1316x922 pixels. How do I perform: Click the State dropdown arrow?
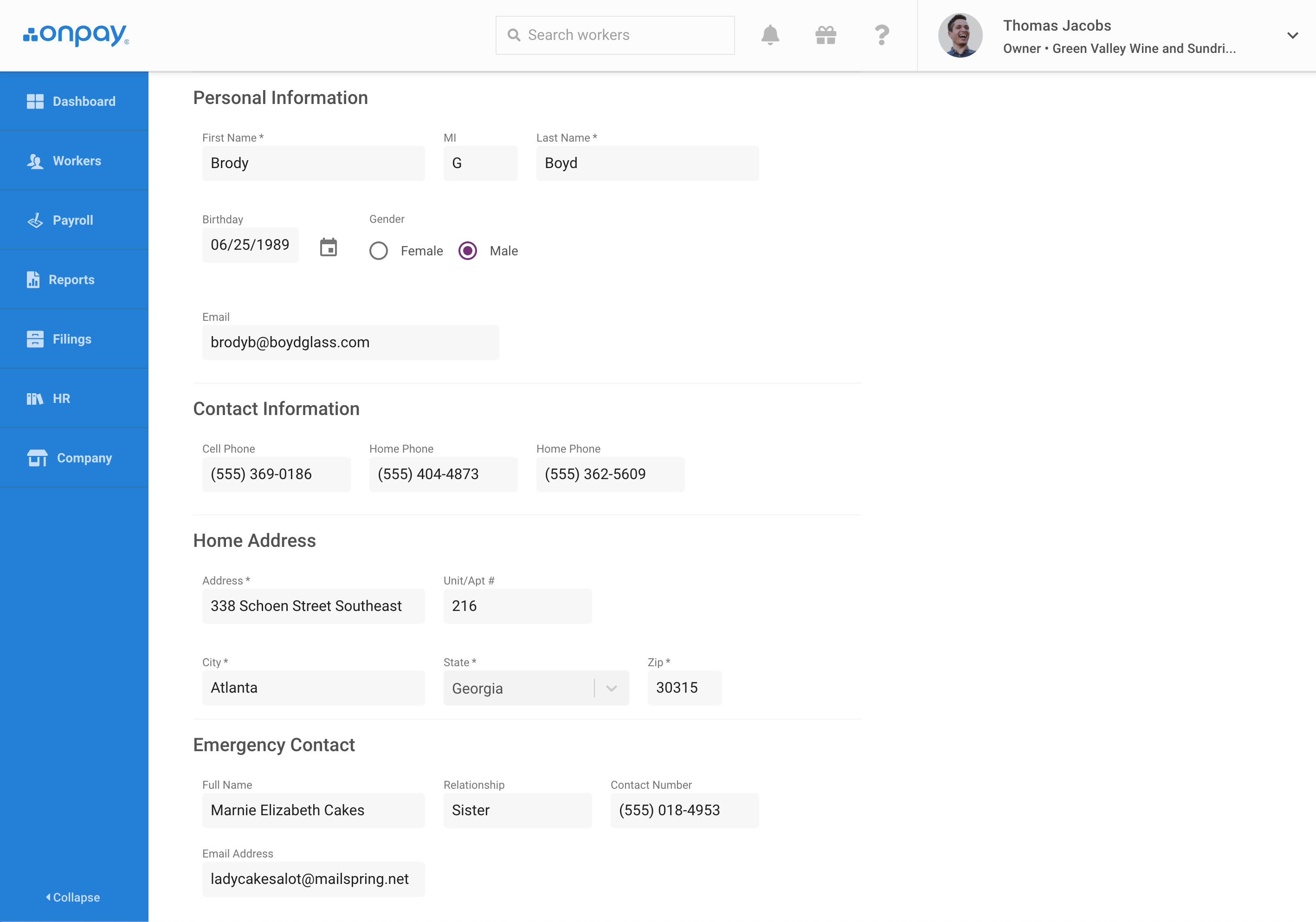tap(612, 688)
